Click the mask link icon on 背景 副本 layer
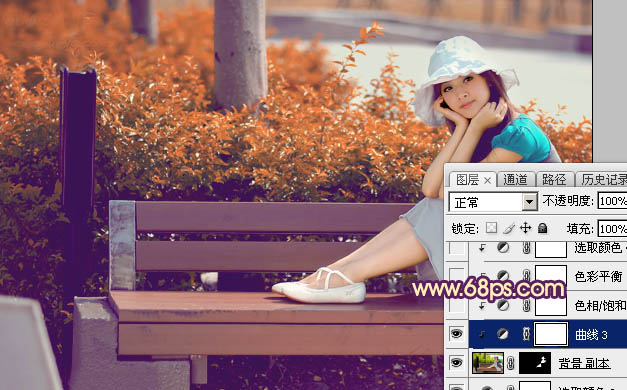The image size is (627, 390). [511, 363]
